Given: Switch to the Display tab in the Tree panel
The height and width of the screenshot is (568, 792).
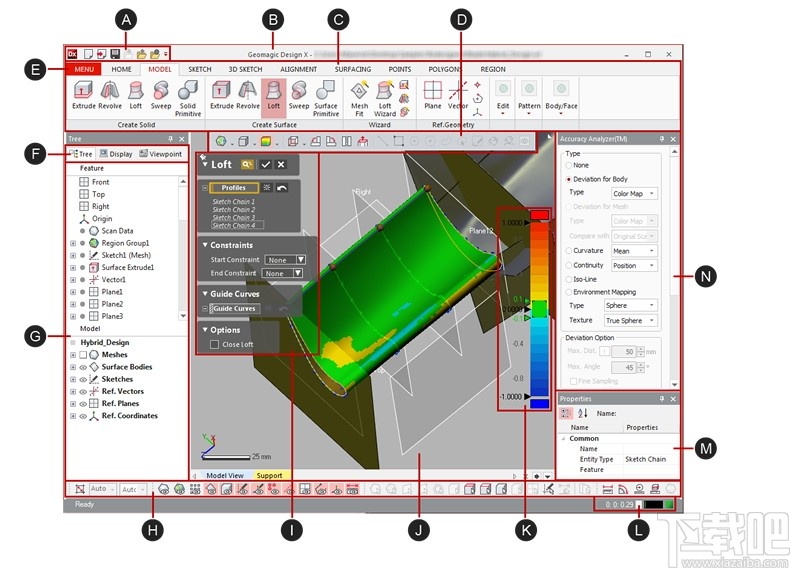Looking at the screenshot, I should pos(116,154).
